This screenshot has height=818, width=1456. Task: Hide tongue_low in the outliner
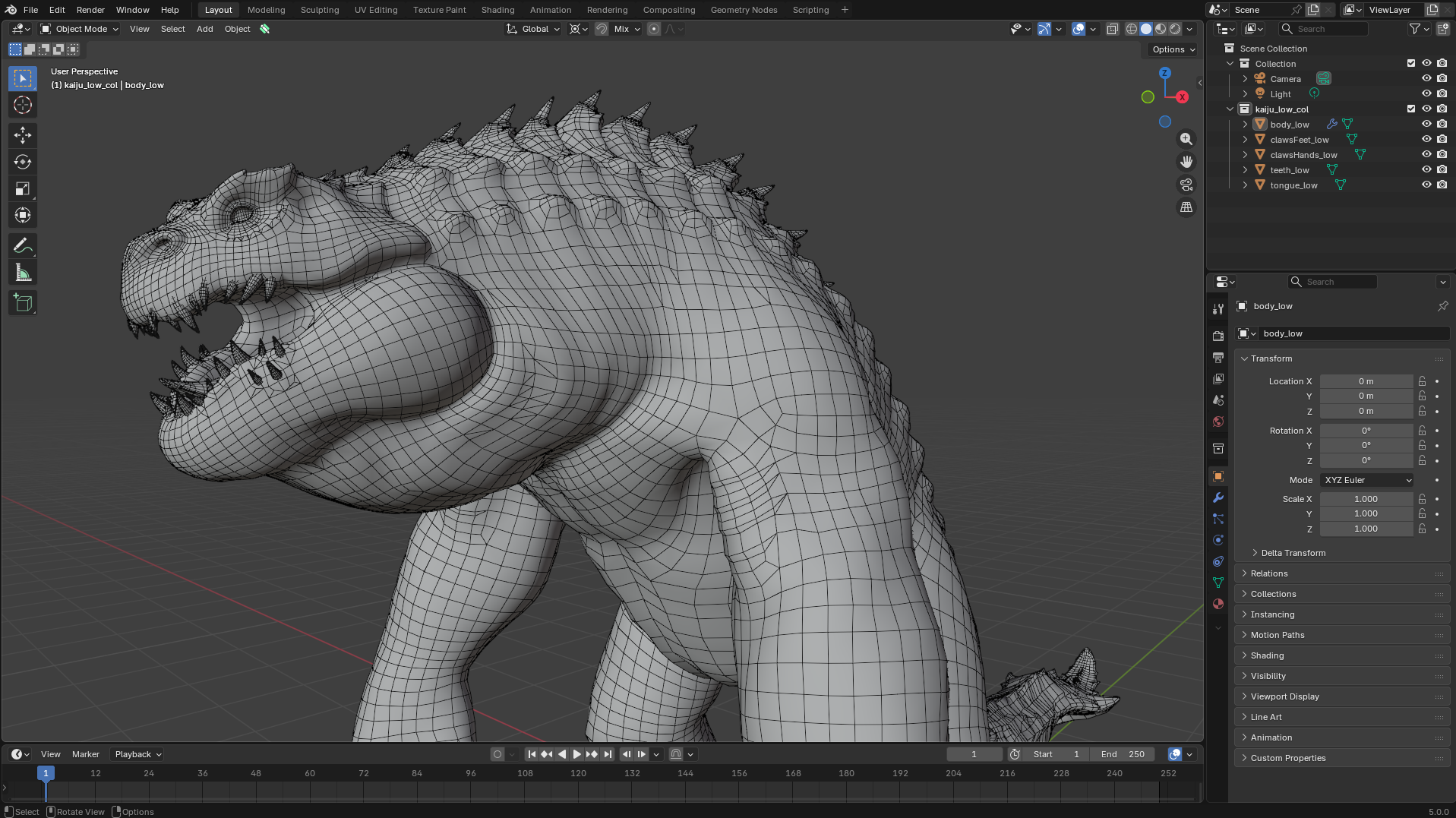tap(1426, 185)
